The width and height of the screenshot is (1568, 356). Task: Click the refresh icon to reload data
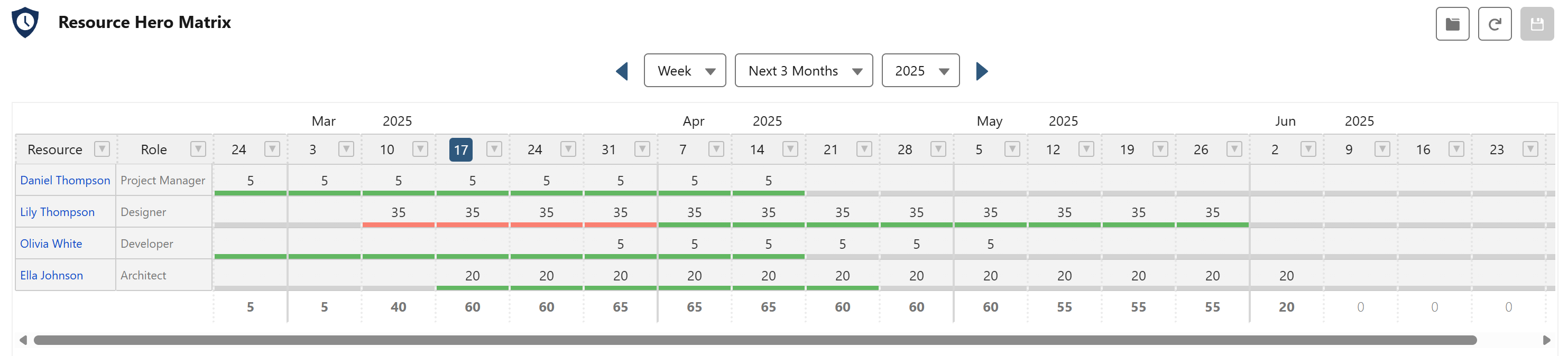pyautogui.click(x=1496, y=24)
